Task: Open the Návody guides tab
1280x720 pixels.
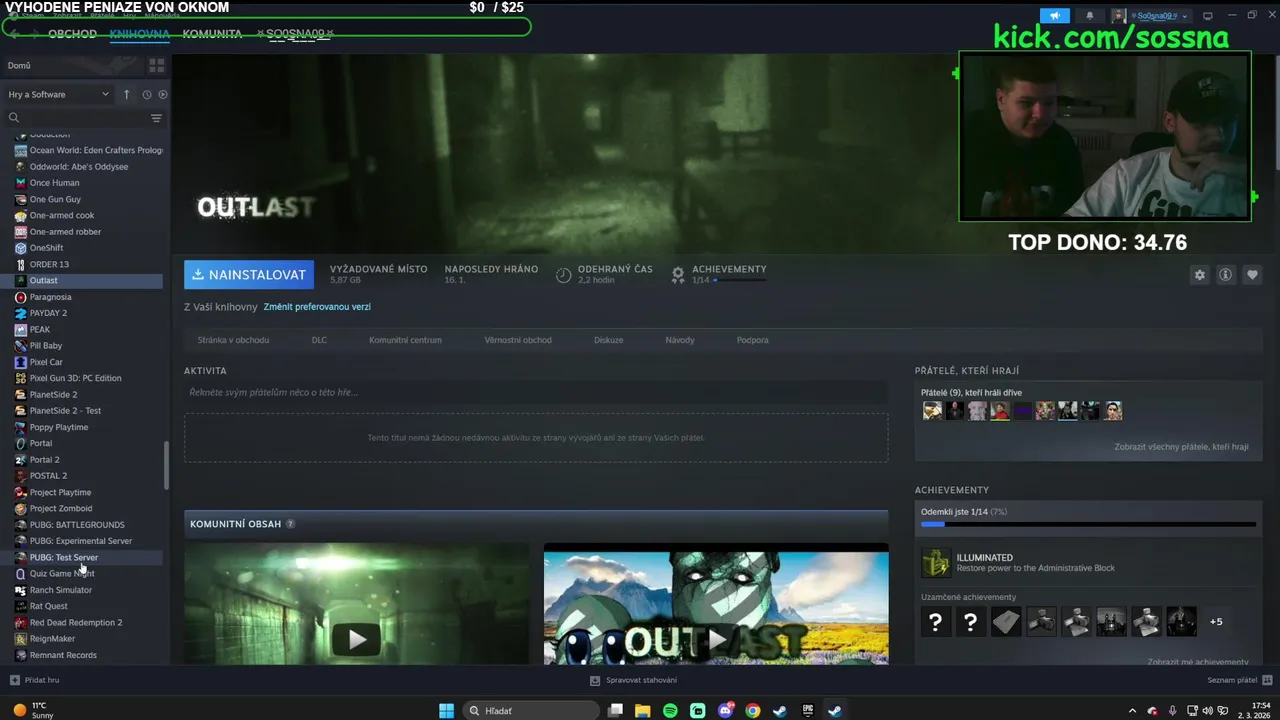Action: tap(680, 340)
